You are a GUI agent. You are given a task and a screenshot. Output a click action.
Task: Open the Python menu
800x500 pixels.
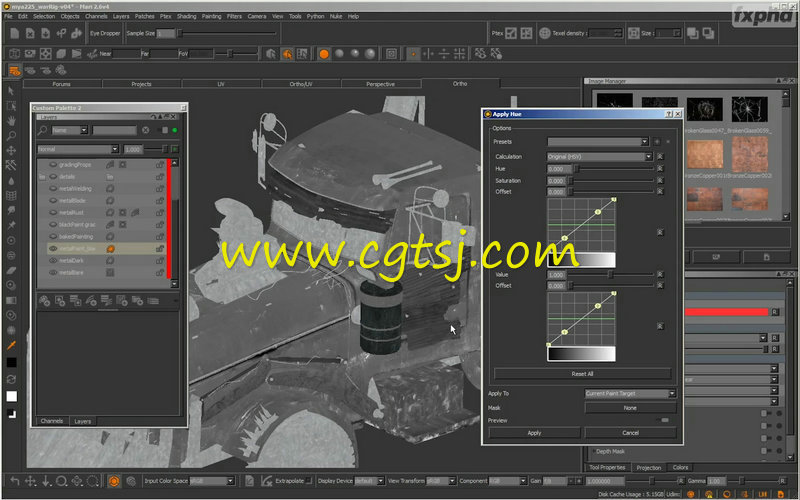point(315,16)
